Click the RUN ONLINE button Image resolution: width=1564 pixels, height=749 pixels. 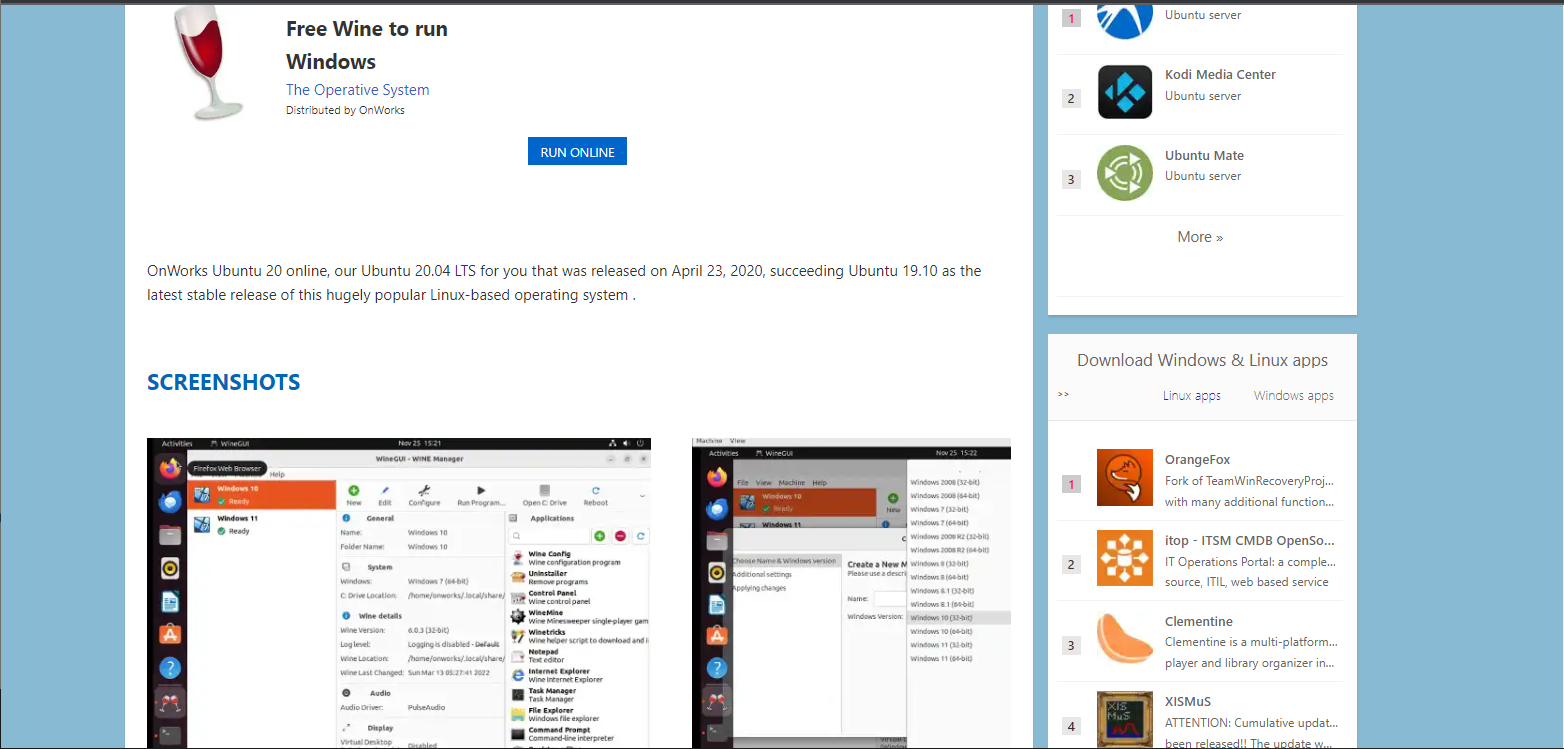(577, 152)
